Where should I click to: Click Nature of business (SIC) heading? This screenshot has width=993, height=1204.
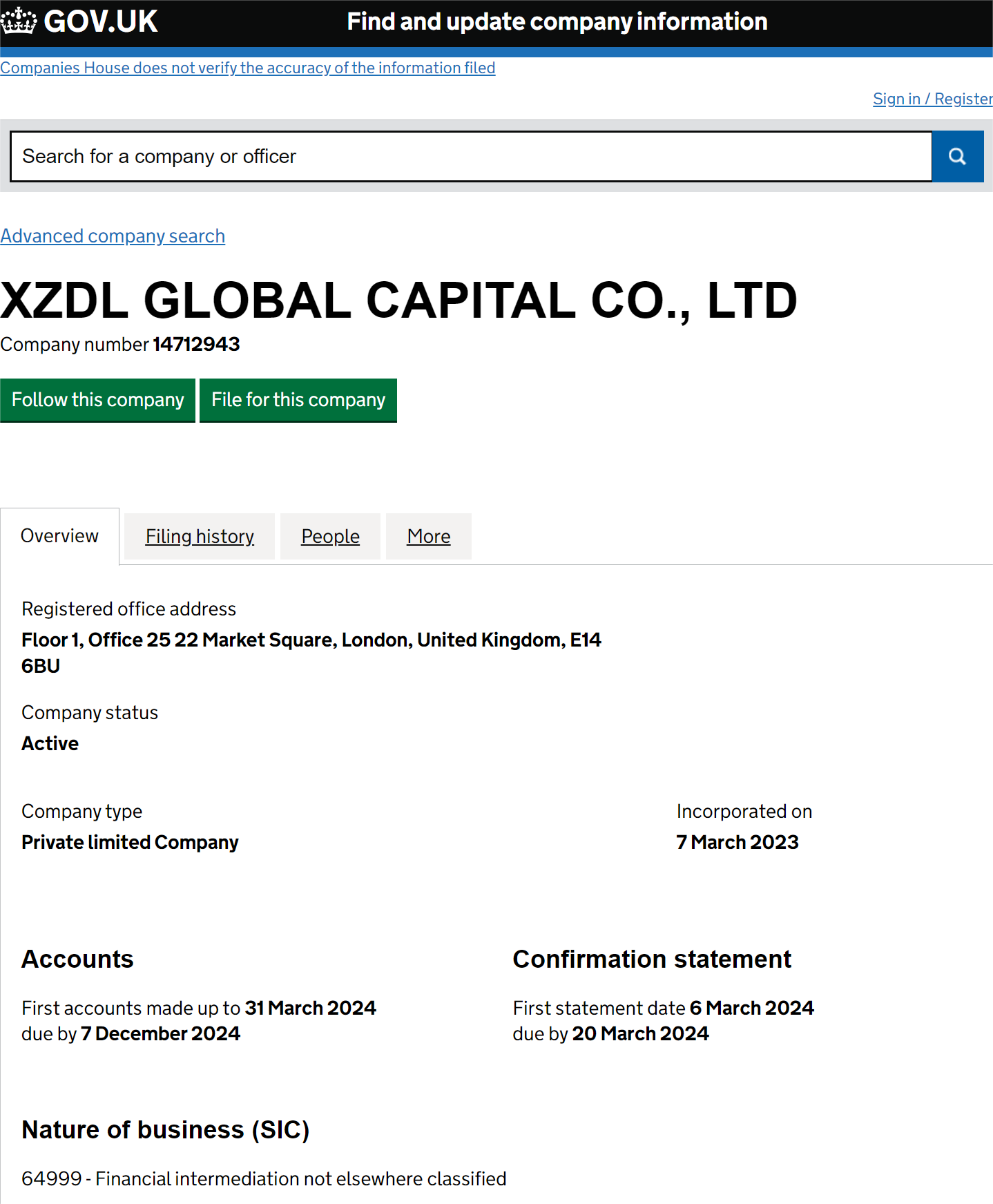(166, 1130)
